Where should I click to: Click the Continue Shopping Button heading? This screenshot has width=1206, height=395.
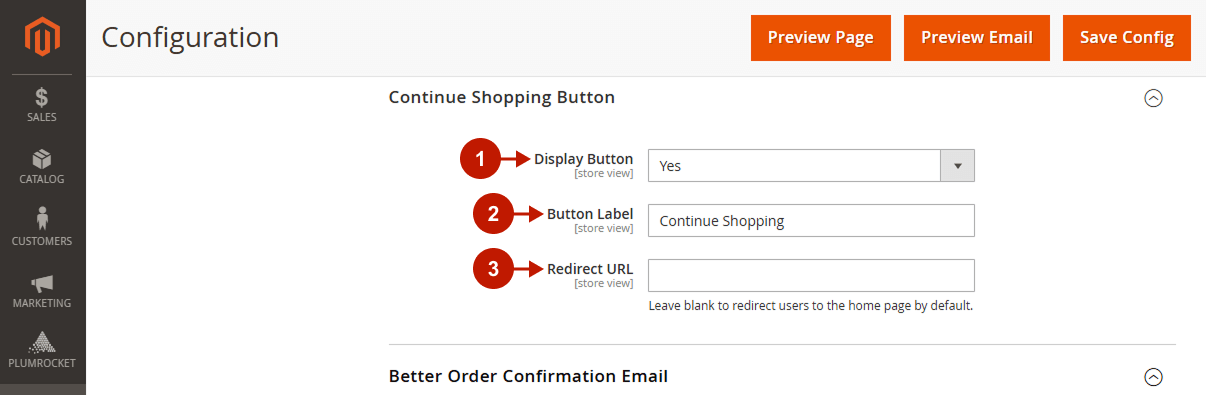(x=502, y=98)
